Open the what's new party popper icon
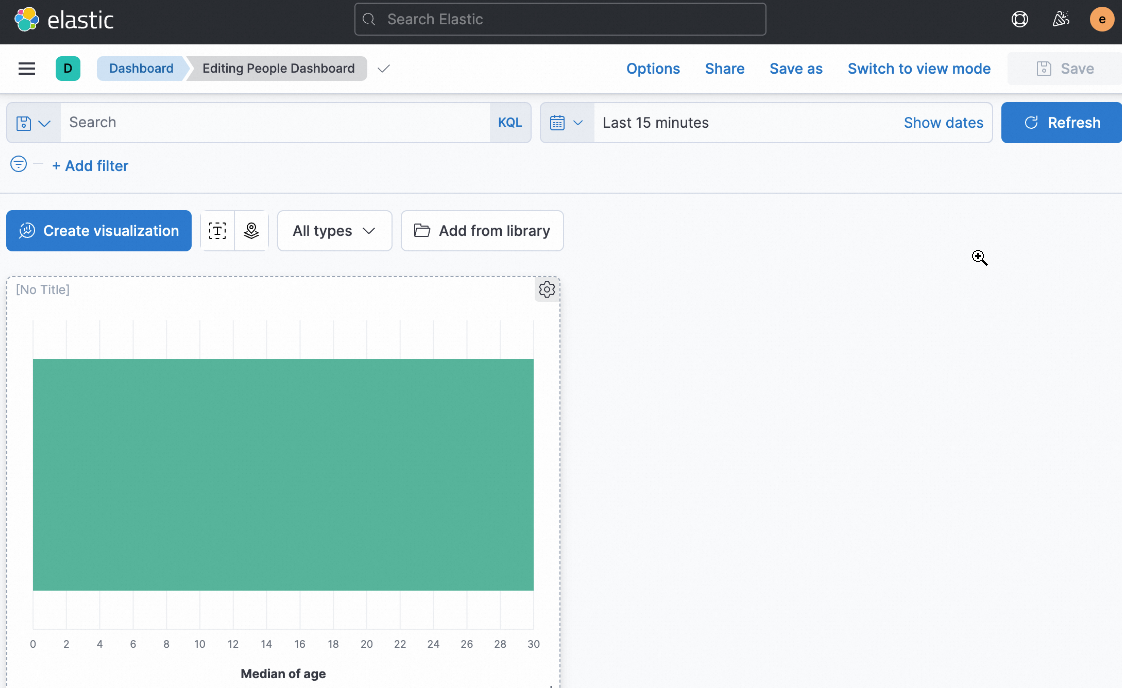Viewport: 1122px width, 688px height. [1061, 19]
